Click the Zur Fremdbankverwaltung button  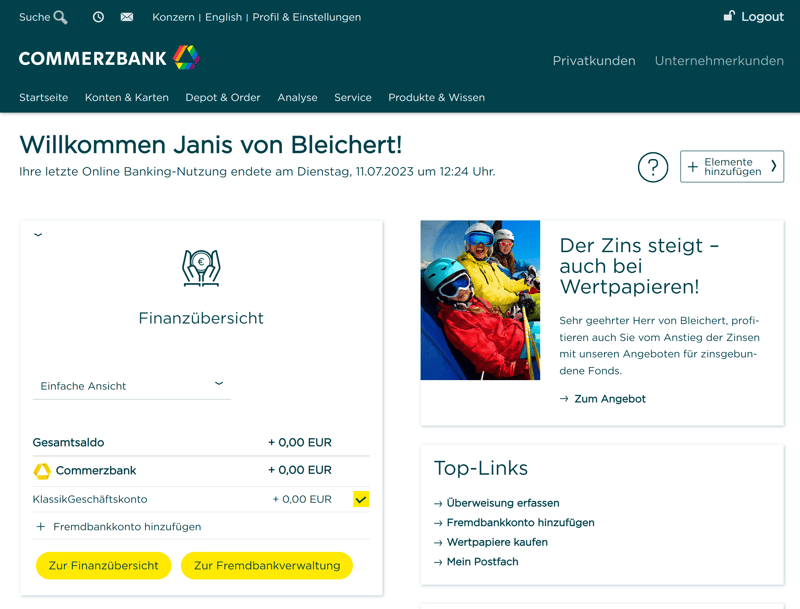click(x=267, y=566)
